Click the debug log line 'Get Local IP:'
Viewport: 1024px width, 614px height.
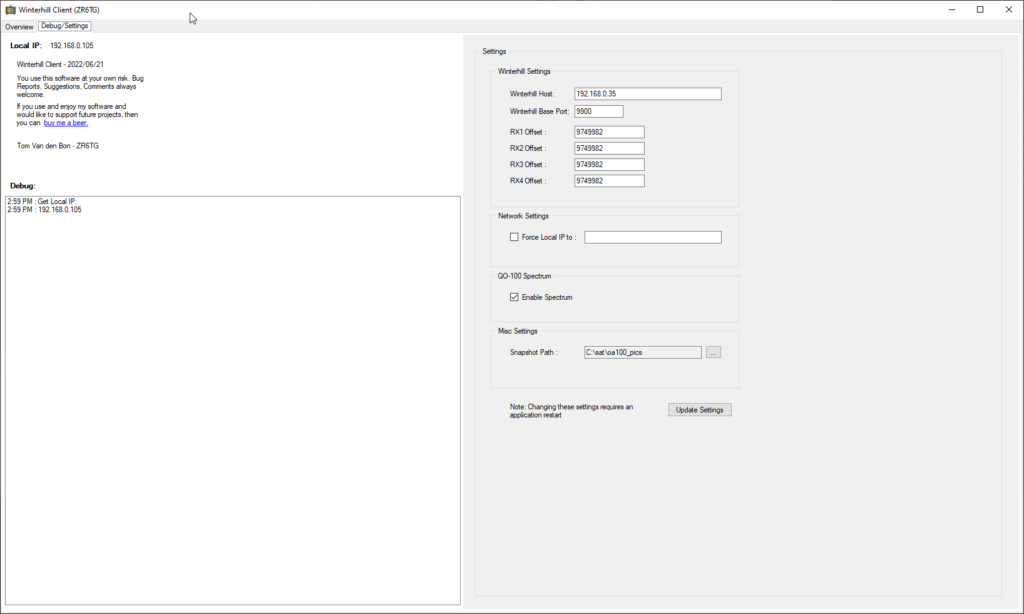pyautogui.click(x=42, y=202)
